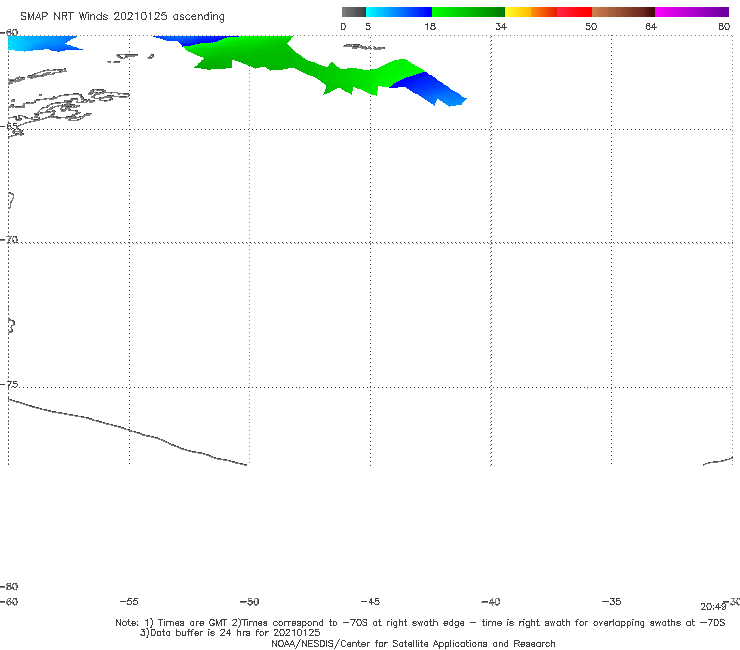This screenshot has width=740, height=650.
Task: Click the color bar label '64'
Action: tap(651, 26)
